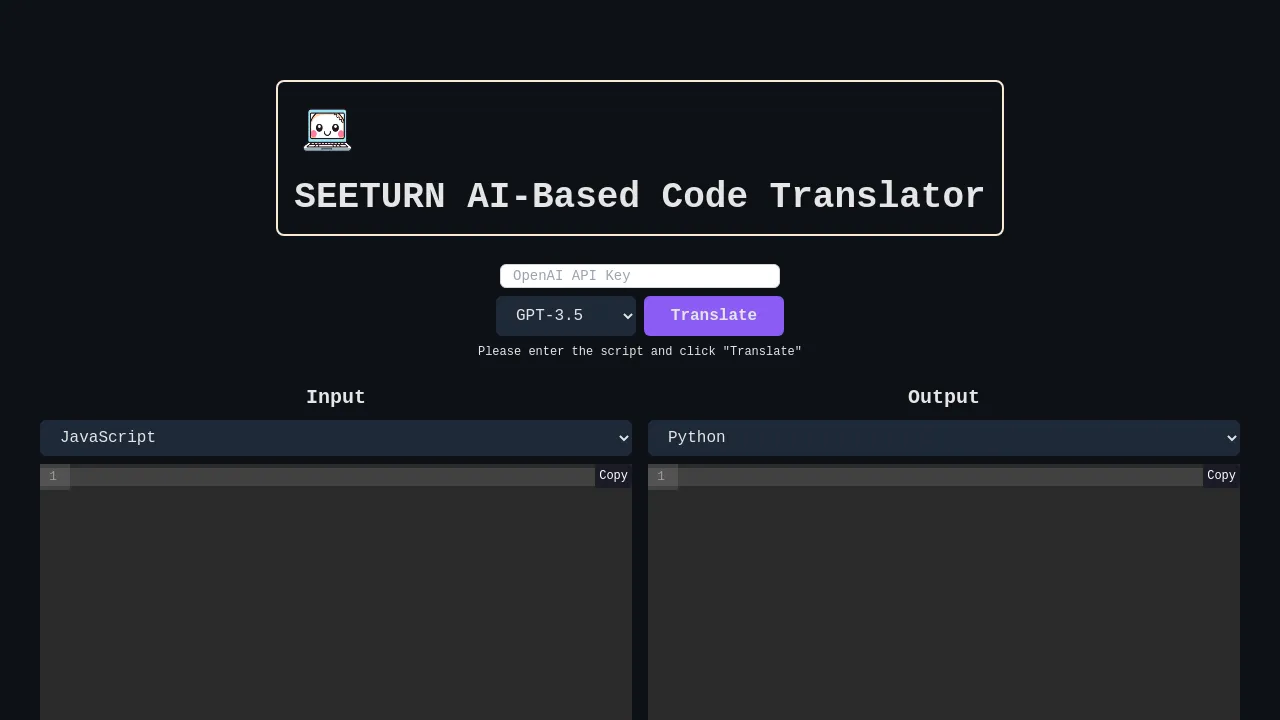Viewport: 1280px width, 720px height.
Task: Click the purple Translate button
Action: [714, 316]
